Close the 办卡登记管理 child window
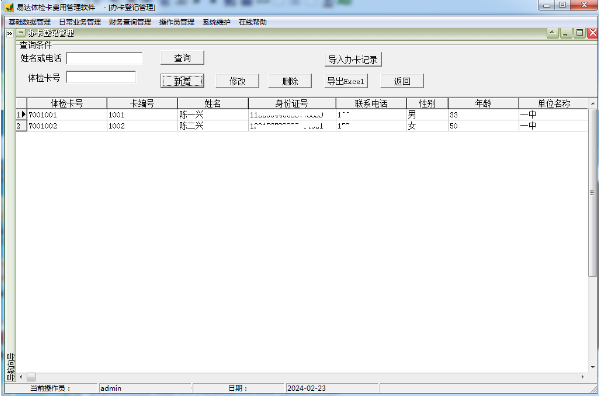 (593, 33)
